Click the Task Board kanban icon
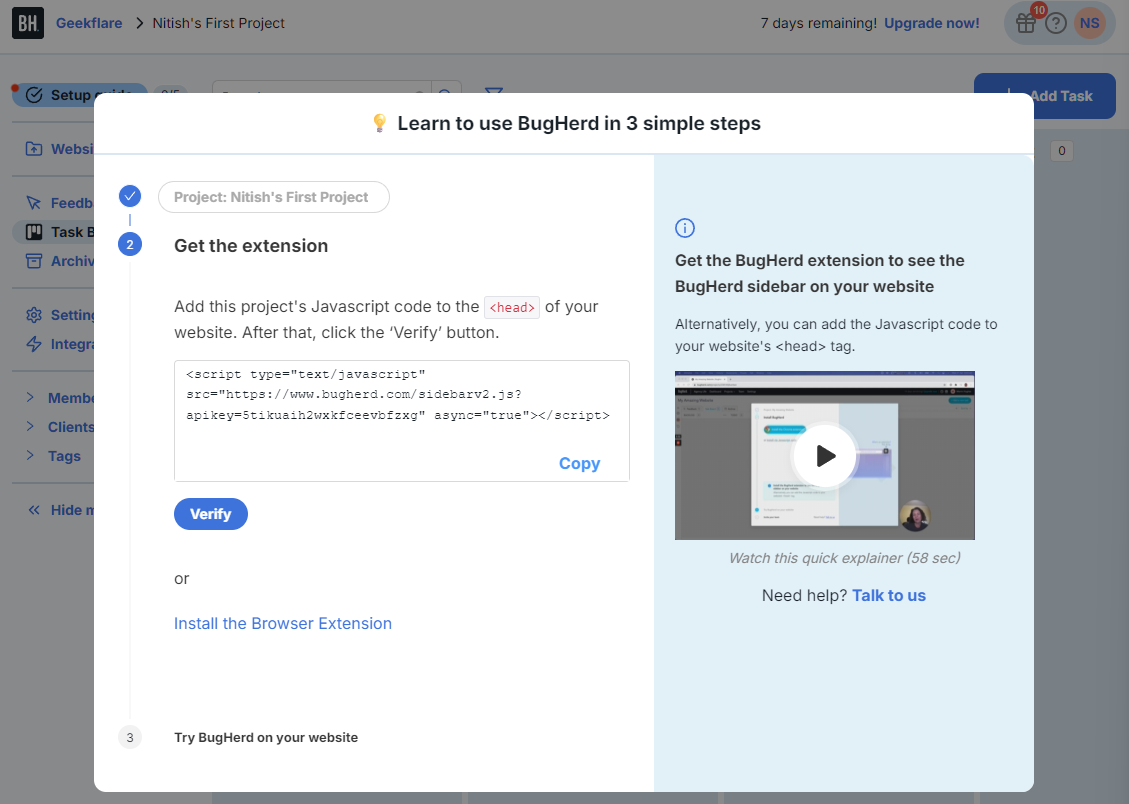The width and height of the screenshot is (1129, 804). pos(34,232)
